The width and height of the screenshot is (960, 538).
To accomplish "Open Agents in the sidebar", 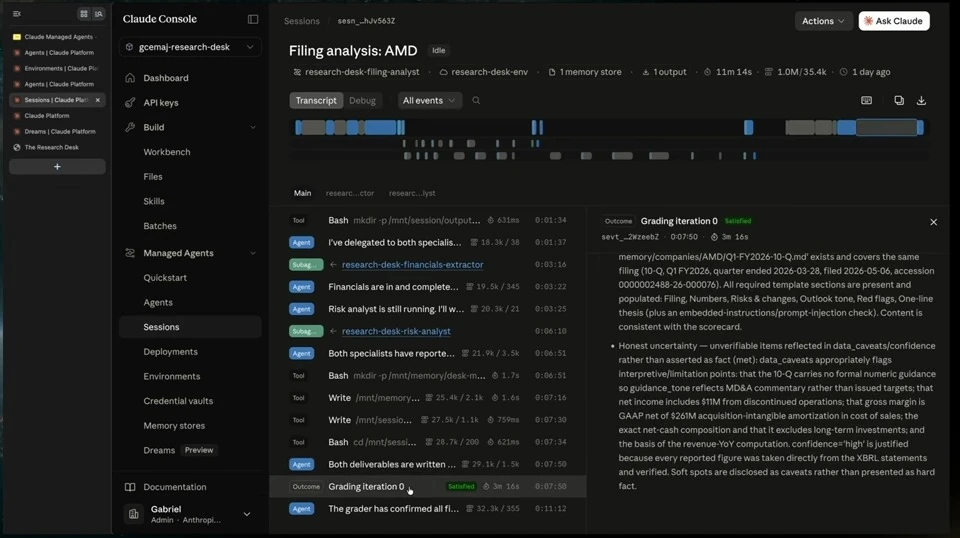I will pos(190,302).
